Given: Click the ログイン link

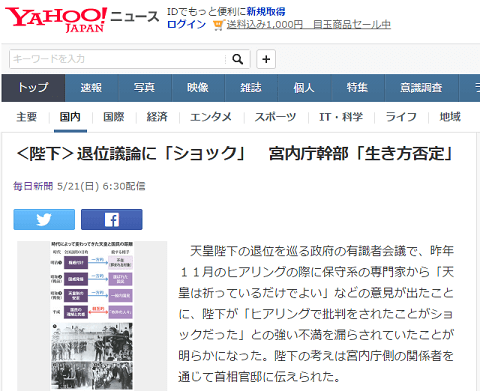Looking at the screenshot, I should (x=186, y=24).
